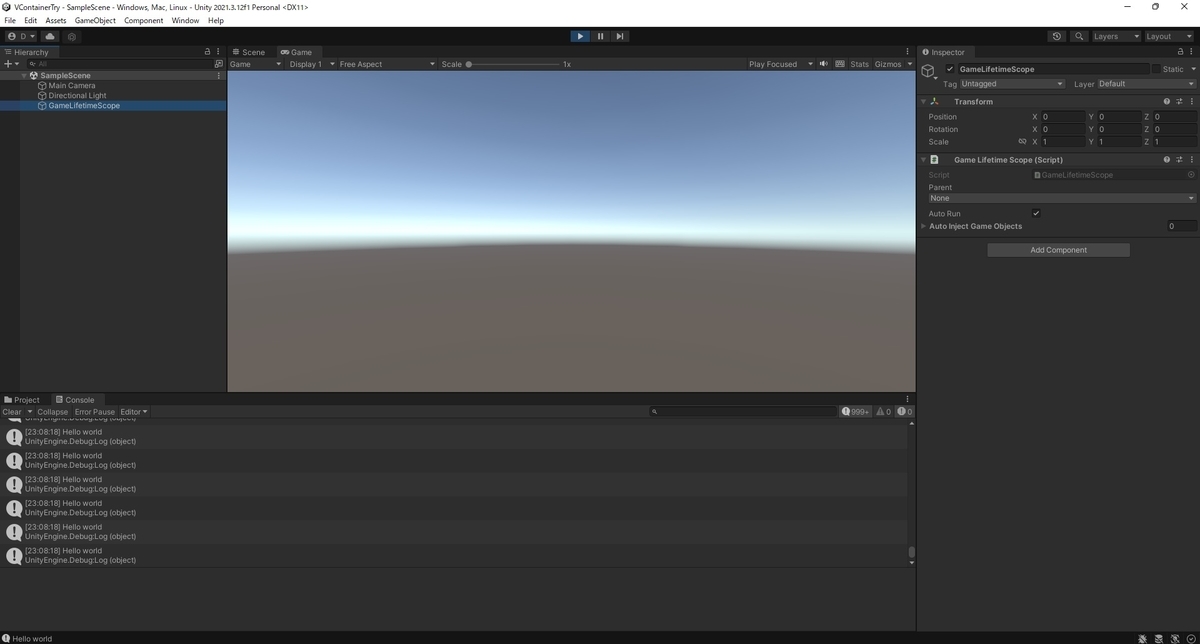The height and width of the screenshot is (644, 1200).
Task: Open Hierarchy panel options menu
Action: click(x=218, y=52)
